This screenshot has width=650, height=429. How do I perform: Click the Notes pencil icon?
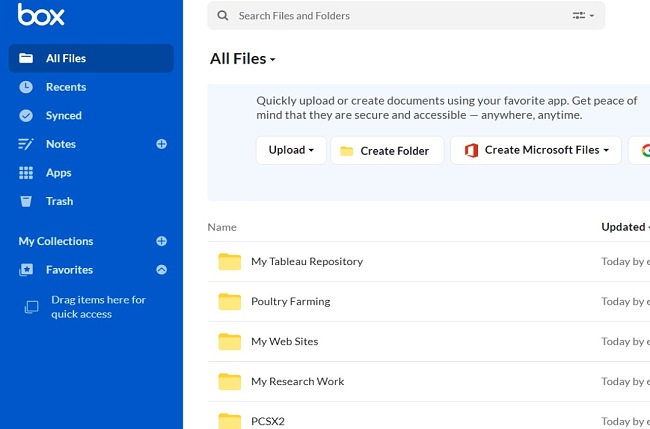point(26,144)
